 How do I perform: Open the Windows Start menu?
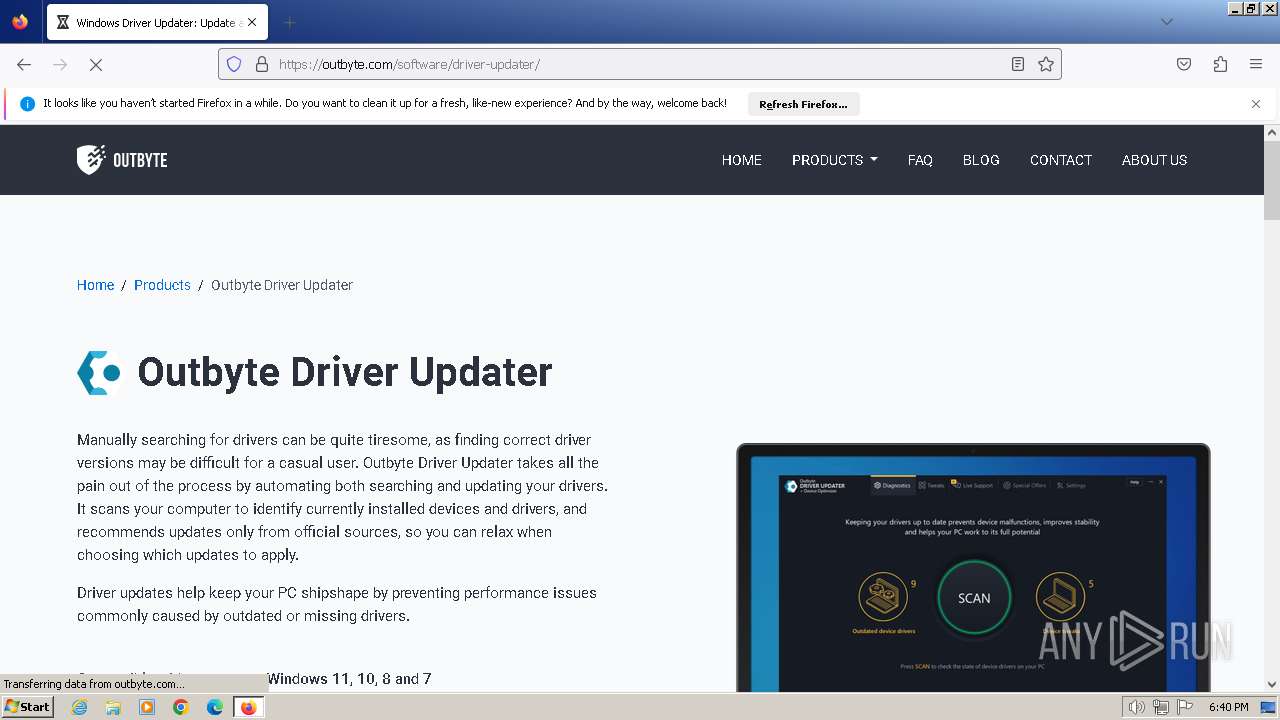coord(28,707)
